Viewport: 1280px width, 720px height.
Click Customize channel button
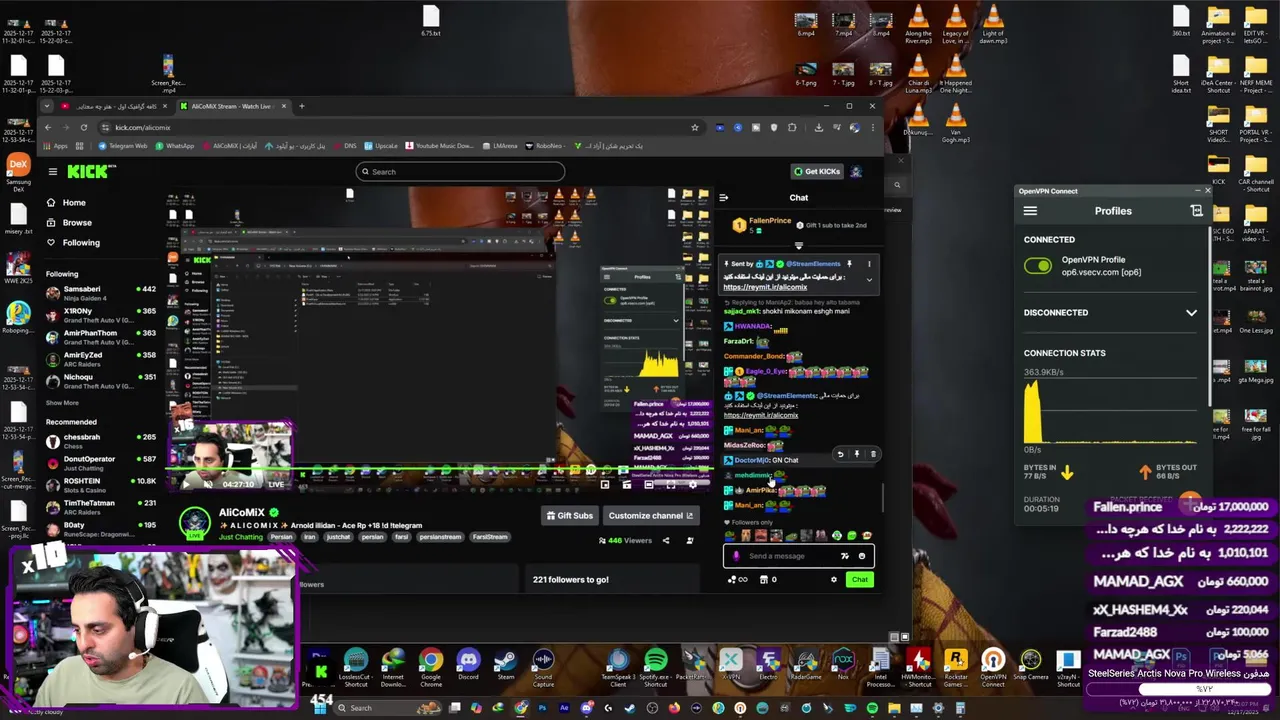click(650, 516)
